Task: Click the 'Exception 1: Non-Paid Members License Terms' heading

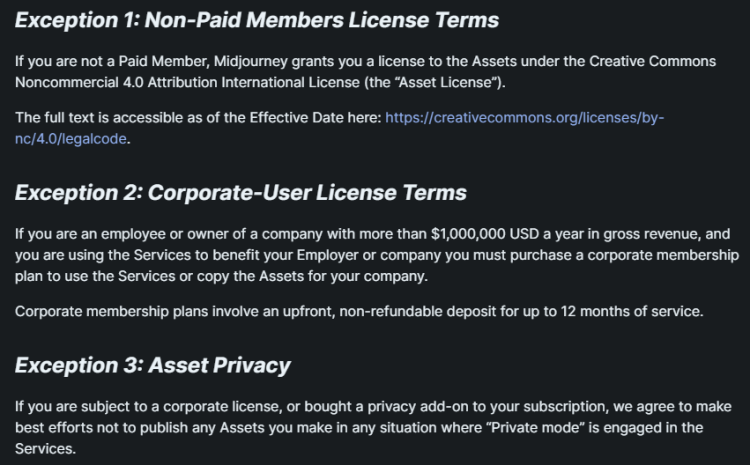Action: point(257,19)
